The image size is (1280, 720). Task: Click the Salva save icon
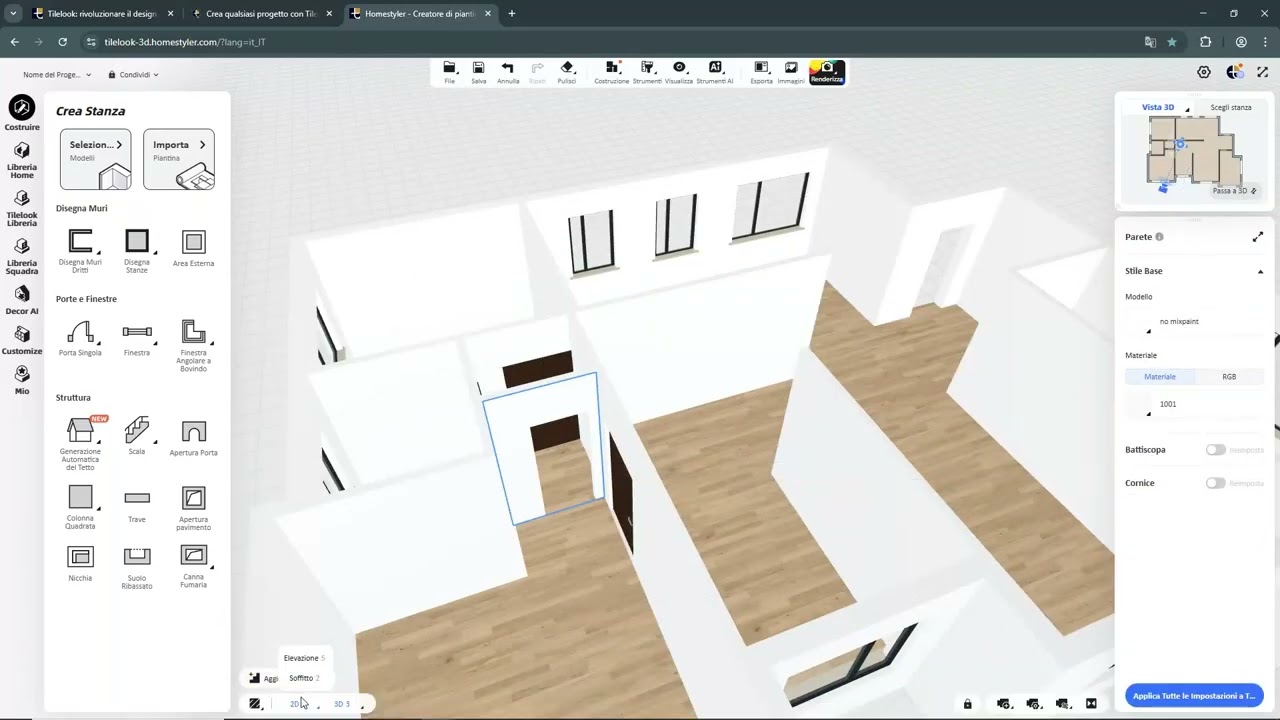coord(478,72)
